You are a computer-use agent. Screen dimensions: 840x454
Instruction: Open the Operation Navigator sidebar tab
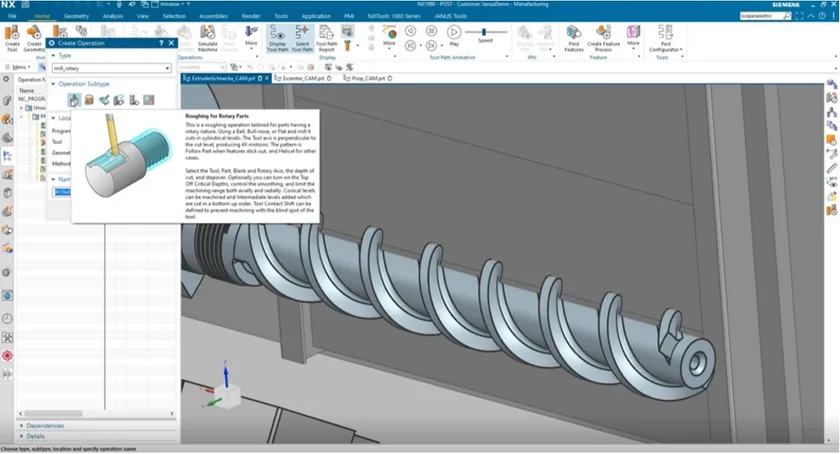[7, 157]
